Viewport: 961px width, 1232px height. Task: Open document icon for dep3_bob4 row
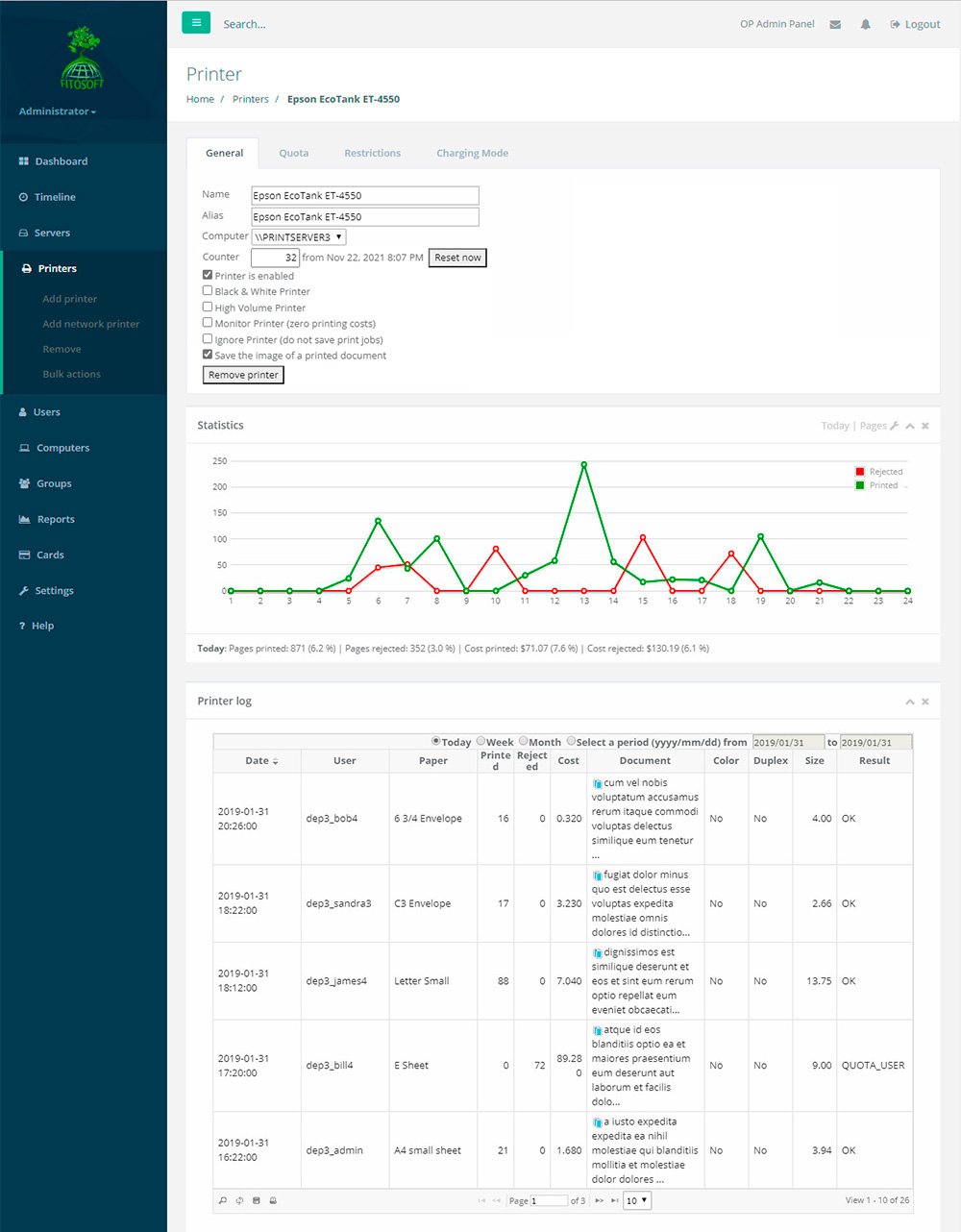[597, 784]
